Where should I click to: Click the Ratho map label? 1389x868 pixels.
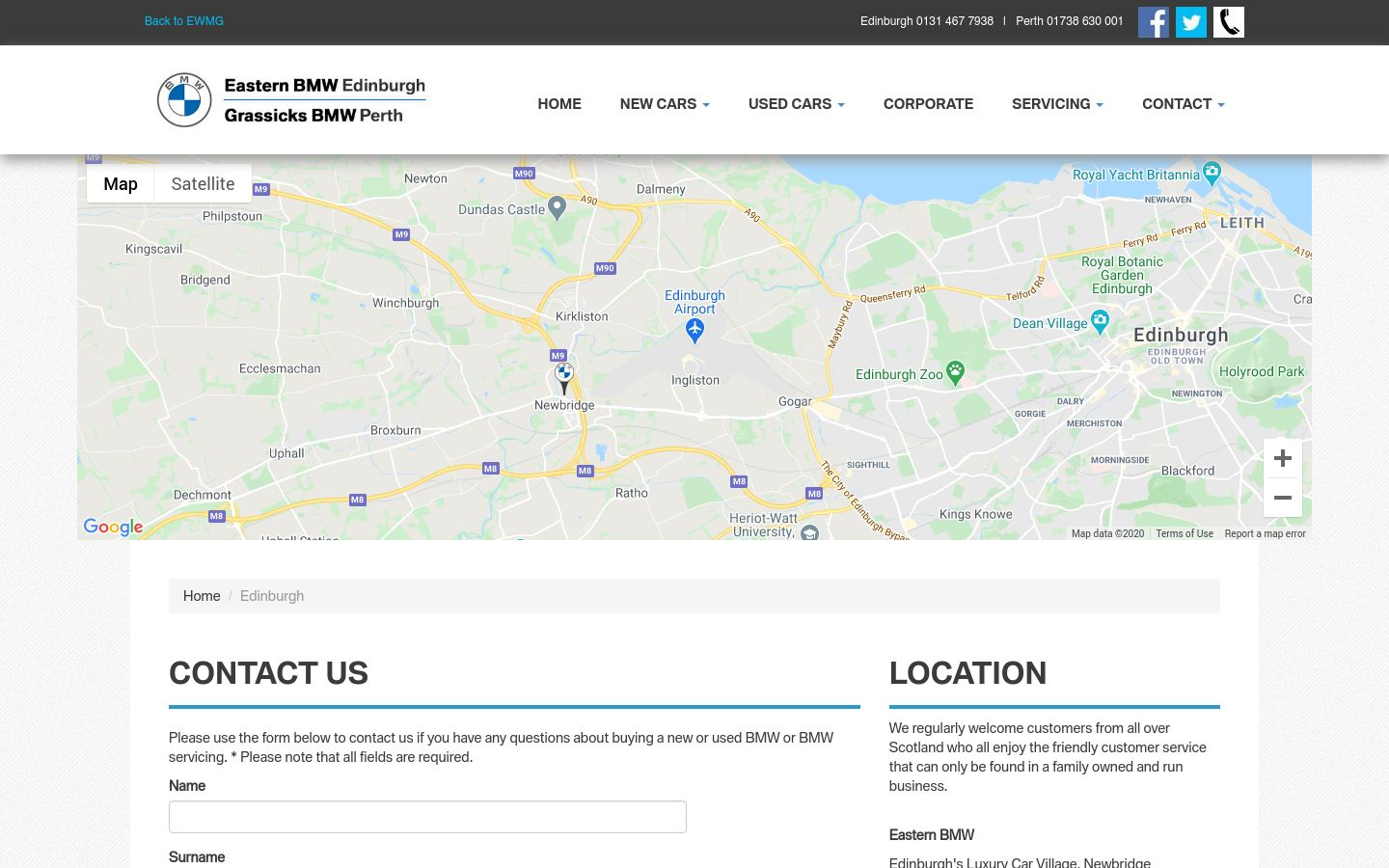coord(632,493)
